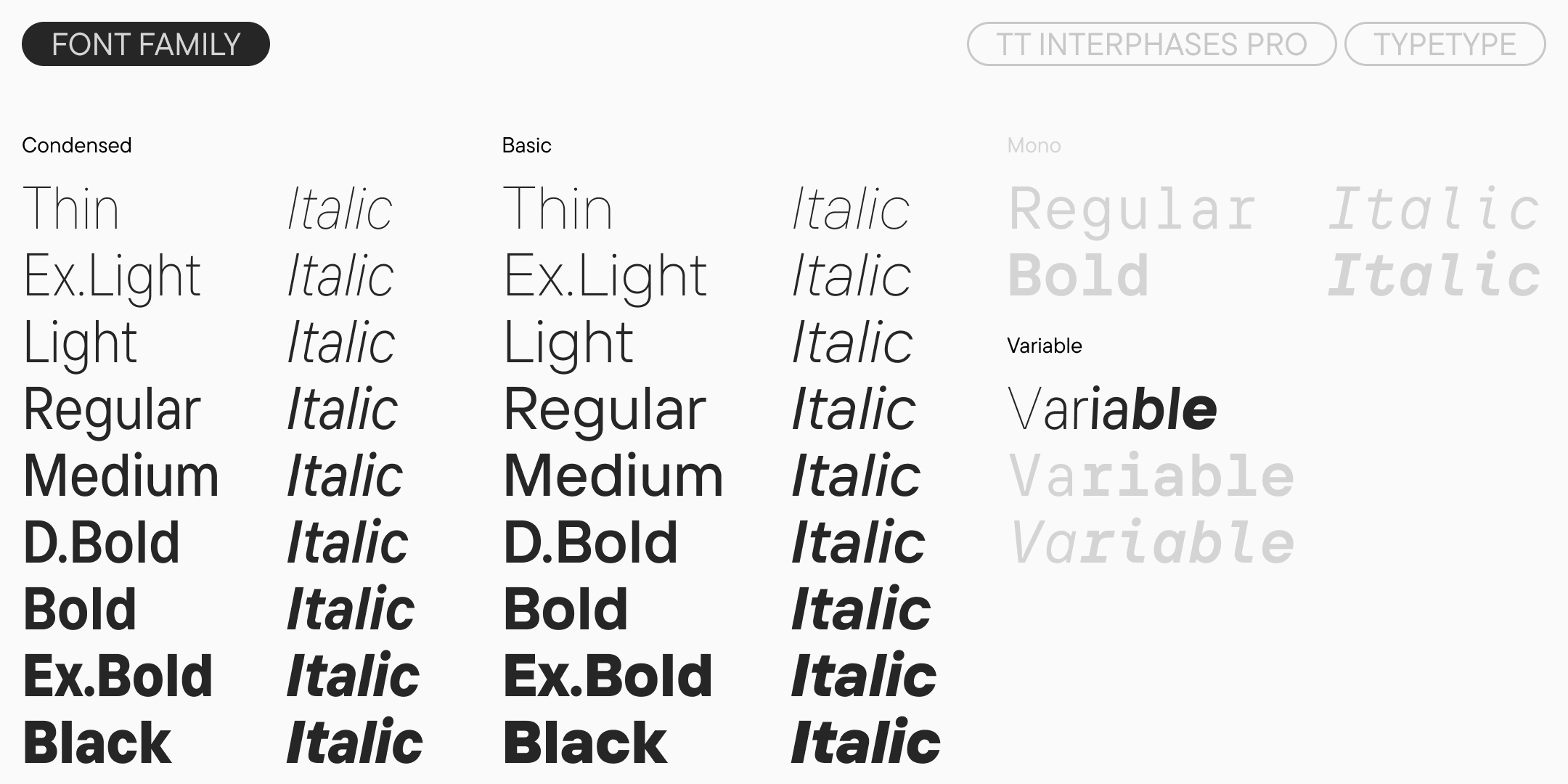Image resolution: width=1568 pixels, height=784 pixels.
Task: Choose the Condensed Thin style sample
Action: [x=71, y=209]
